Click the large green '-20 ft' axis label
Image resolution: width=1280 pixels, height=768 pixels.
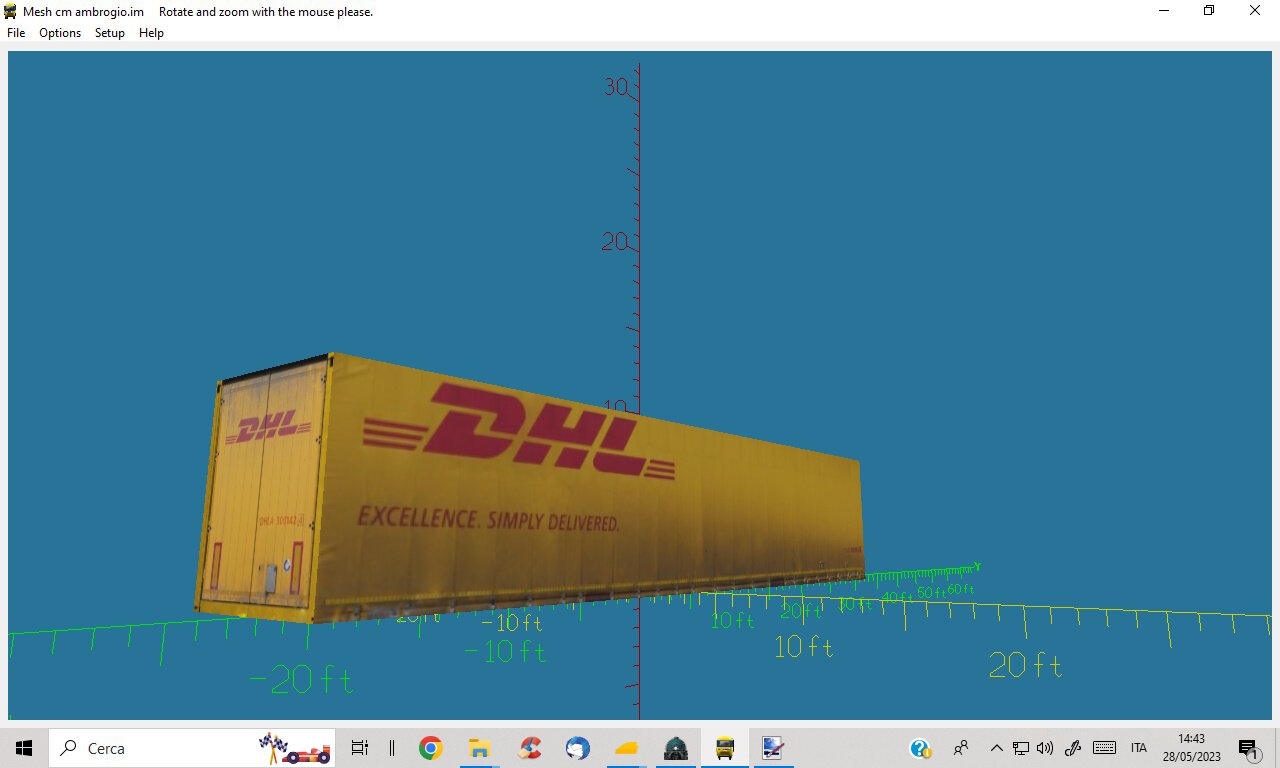[300, 681]
